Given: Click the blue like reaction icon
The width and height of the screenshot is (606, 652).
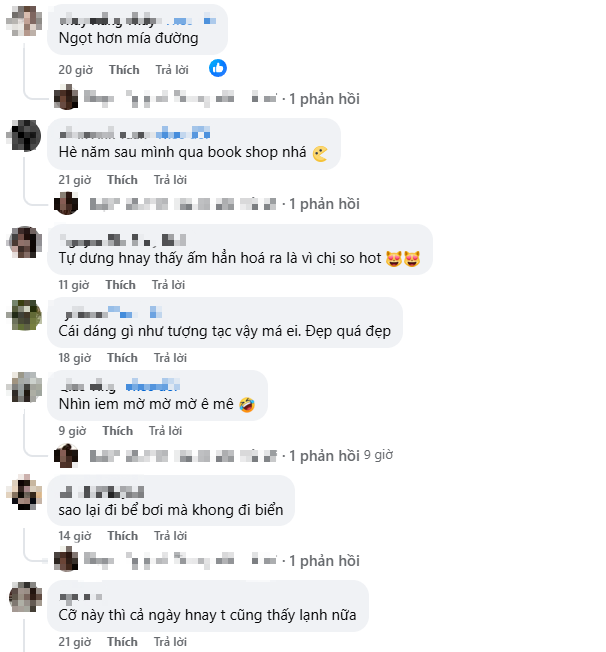Looking at the screenshot, I should click(x=218, y=68).
